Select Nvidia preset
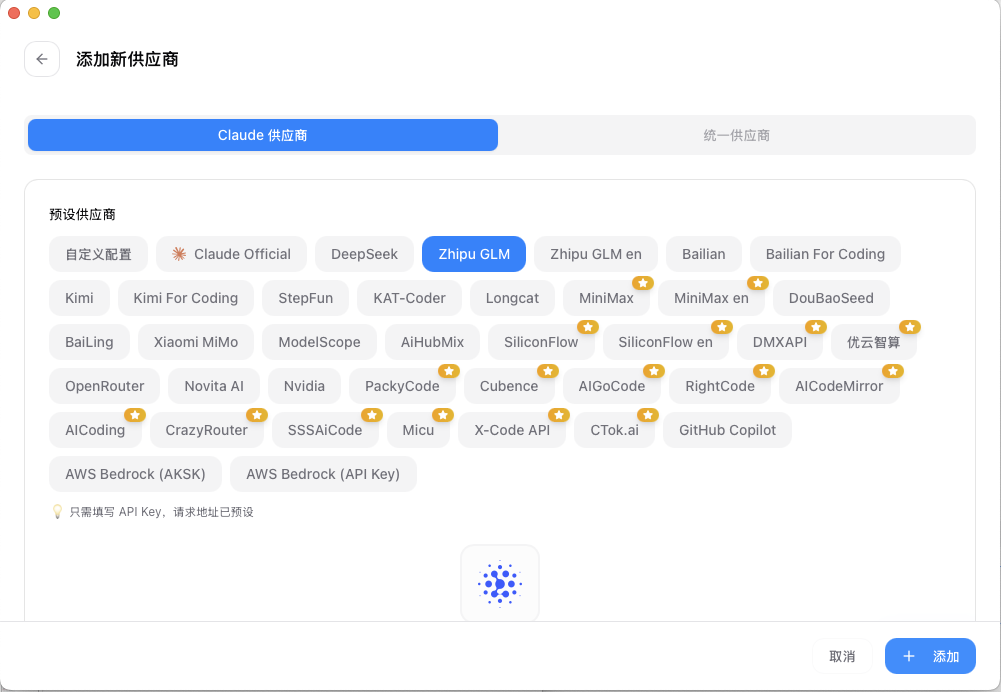Screen dimensions: 1001x692 304,386
